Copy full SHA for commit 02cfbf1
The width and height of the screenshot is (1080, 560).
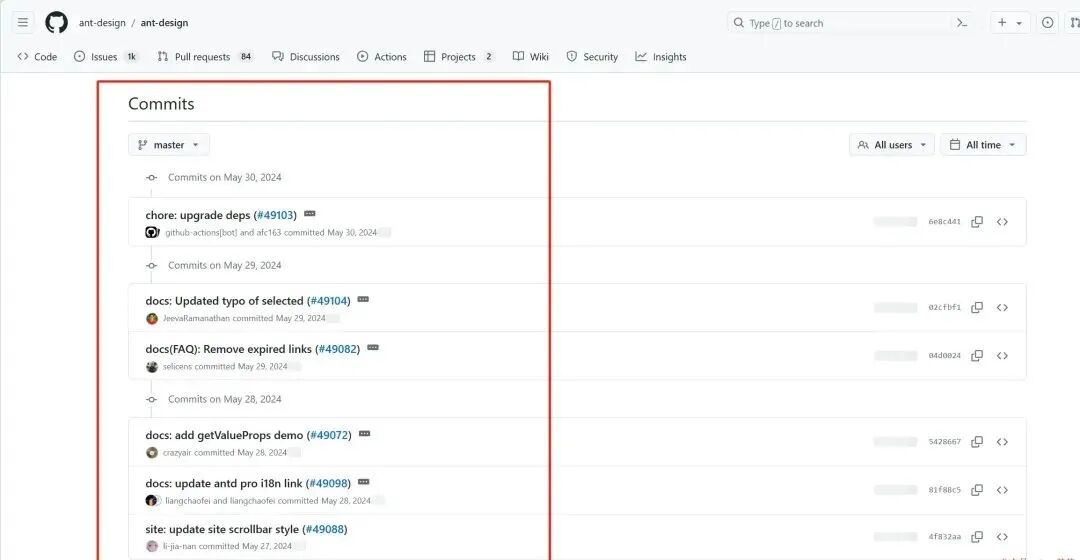(x=977, y=307)
